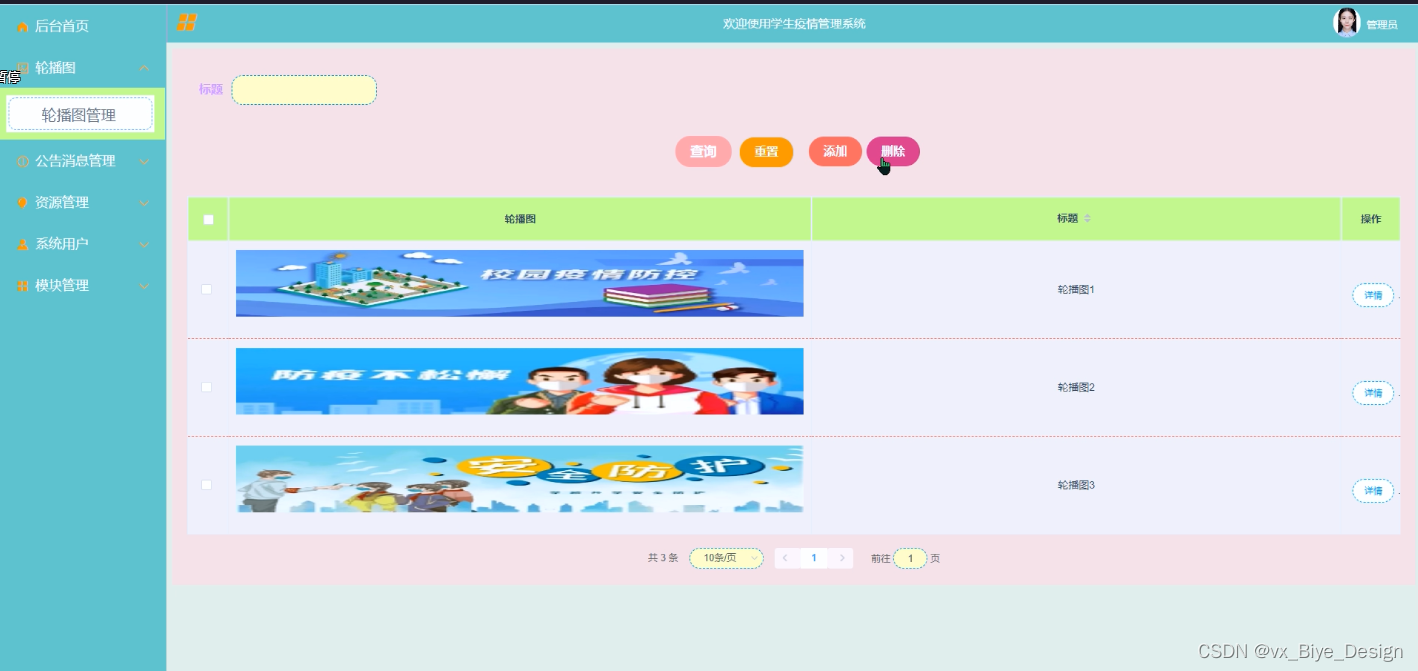Click the 欢迎使用学生疫情管理系统 header title
This screenshot has height=671, width=1418.
795,23
